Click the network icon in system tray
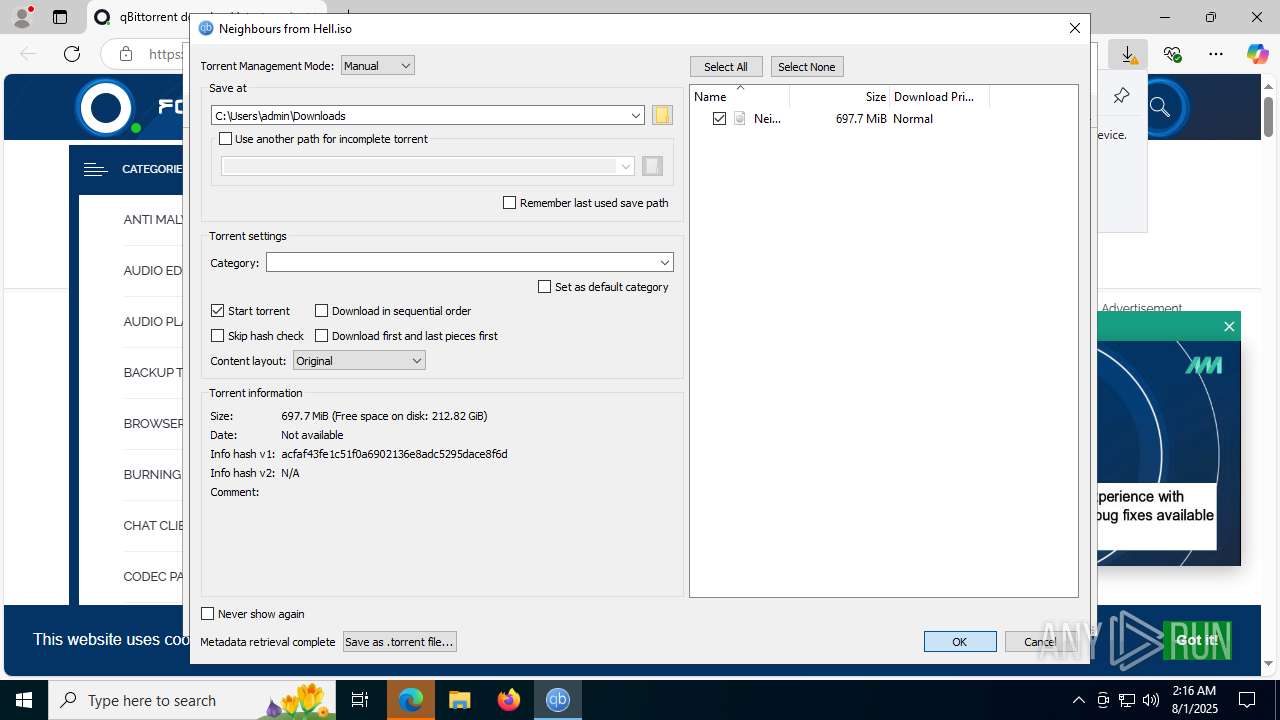The width and height of the screenshot is (1280, 720). pyautogui.click(x=1127, y=700)
